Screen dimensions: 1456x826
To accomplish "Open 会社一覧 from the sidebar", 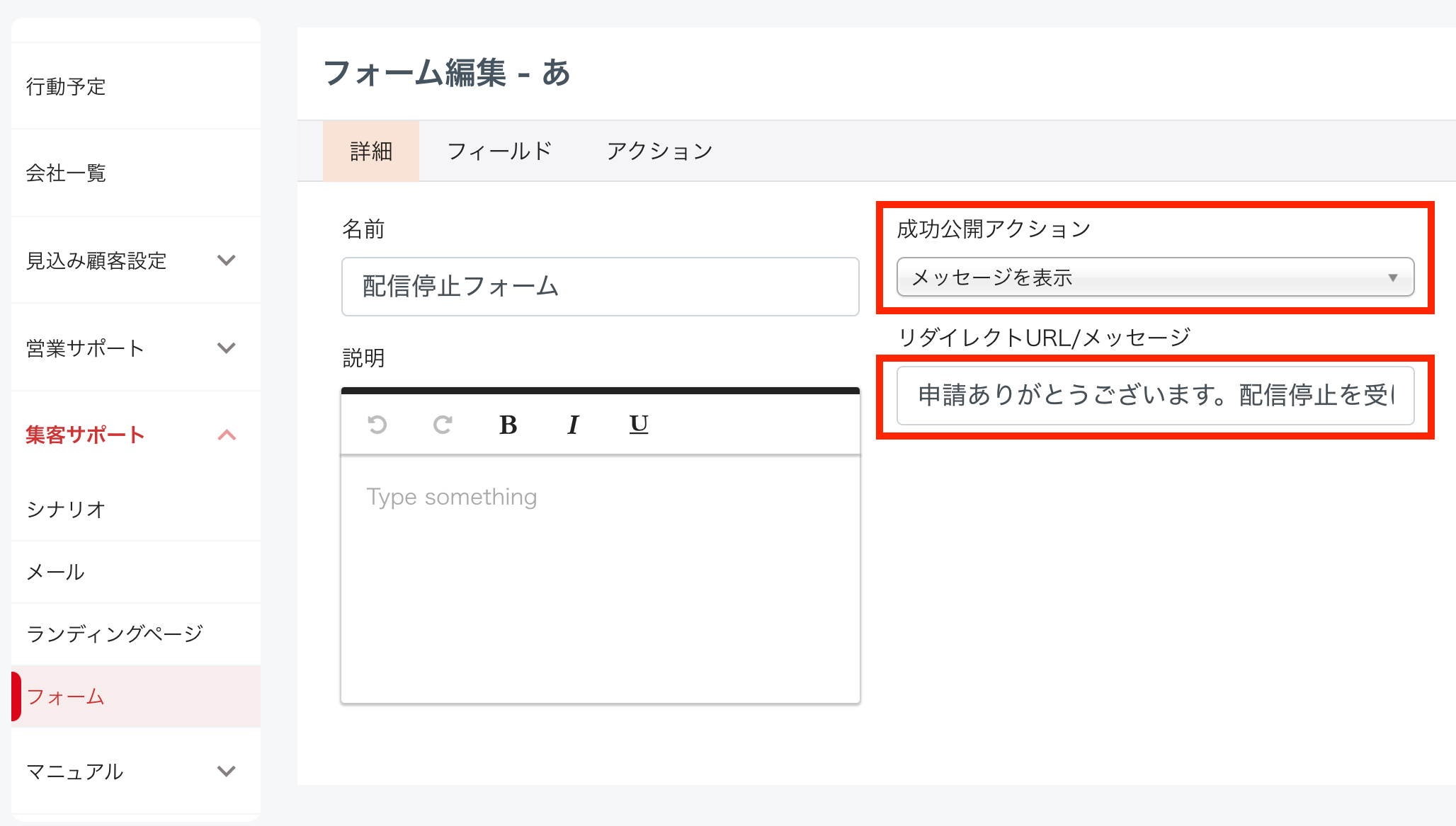I will pos(66,173).
